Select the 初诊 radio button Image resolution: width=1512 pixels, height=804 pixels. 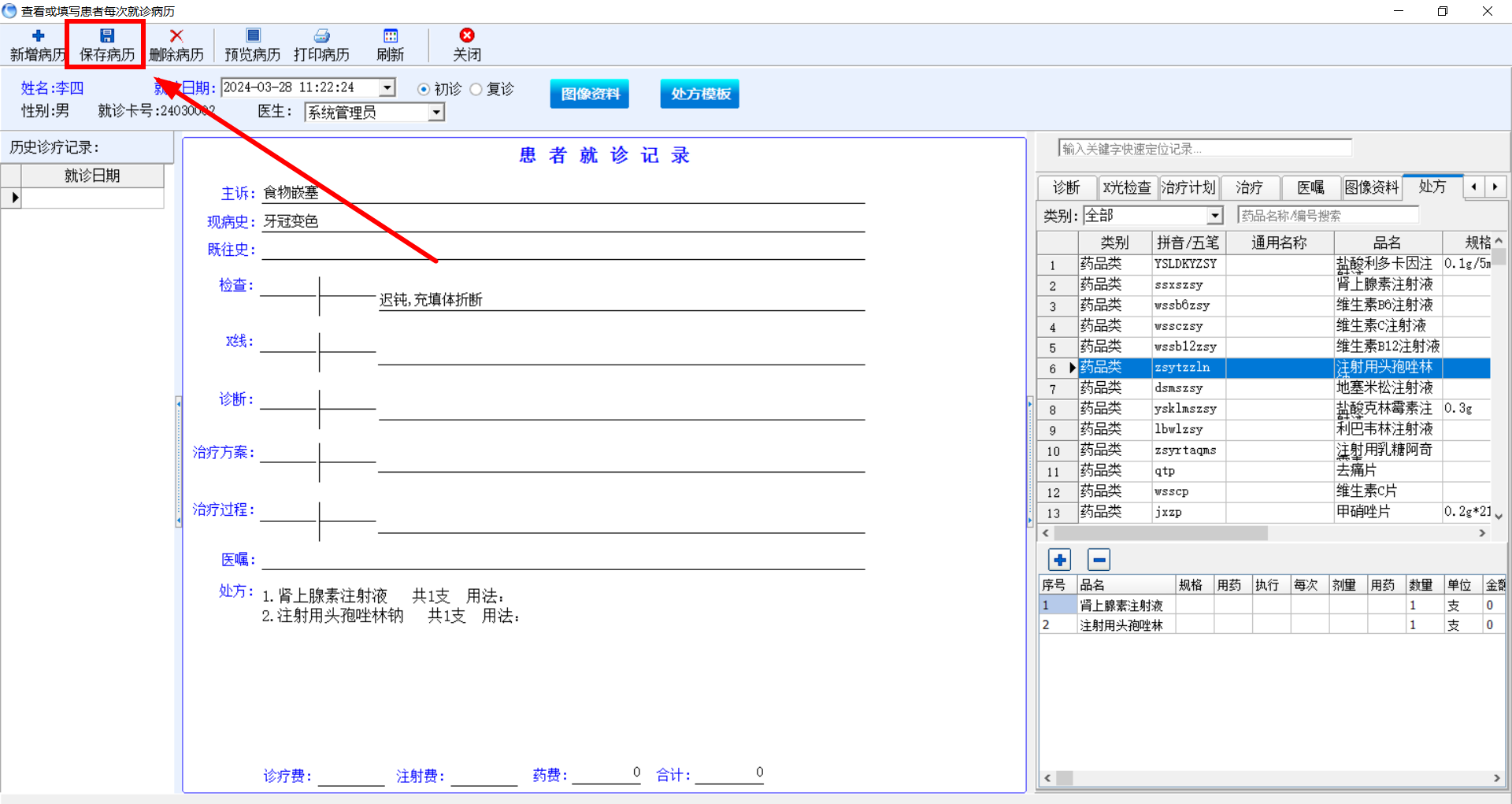pyautogui.click(x=424, y=89)
